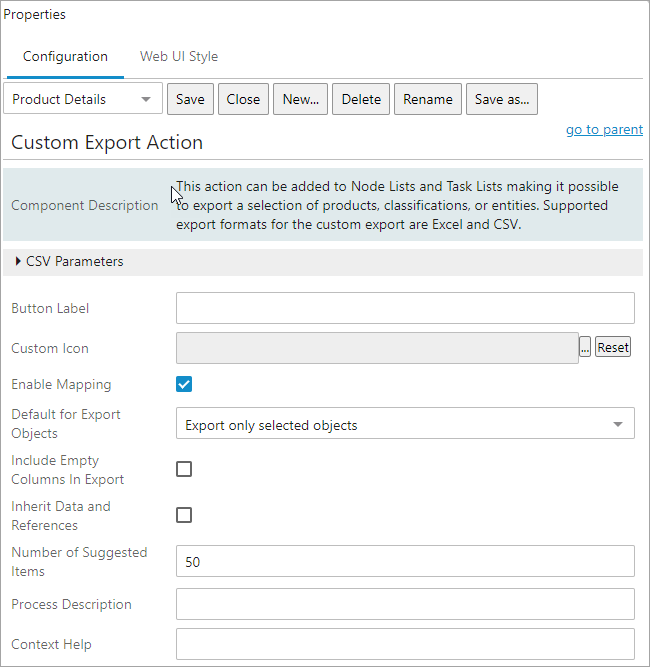Click the Rename button
Screen dimensions: 650x667
point(428,99)
